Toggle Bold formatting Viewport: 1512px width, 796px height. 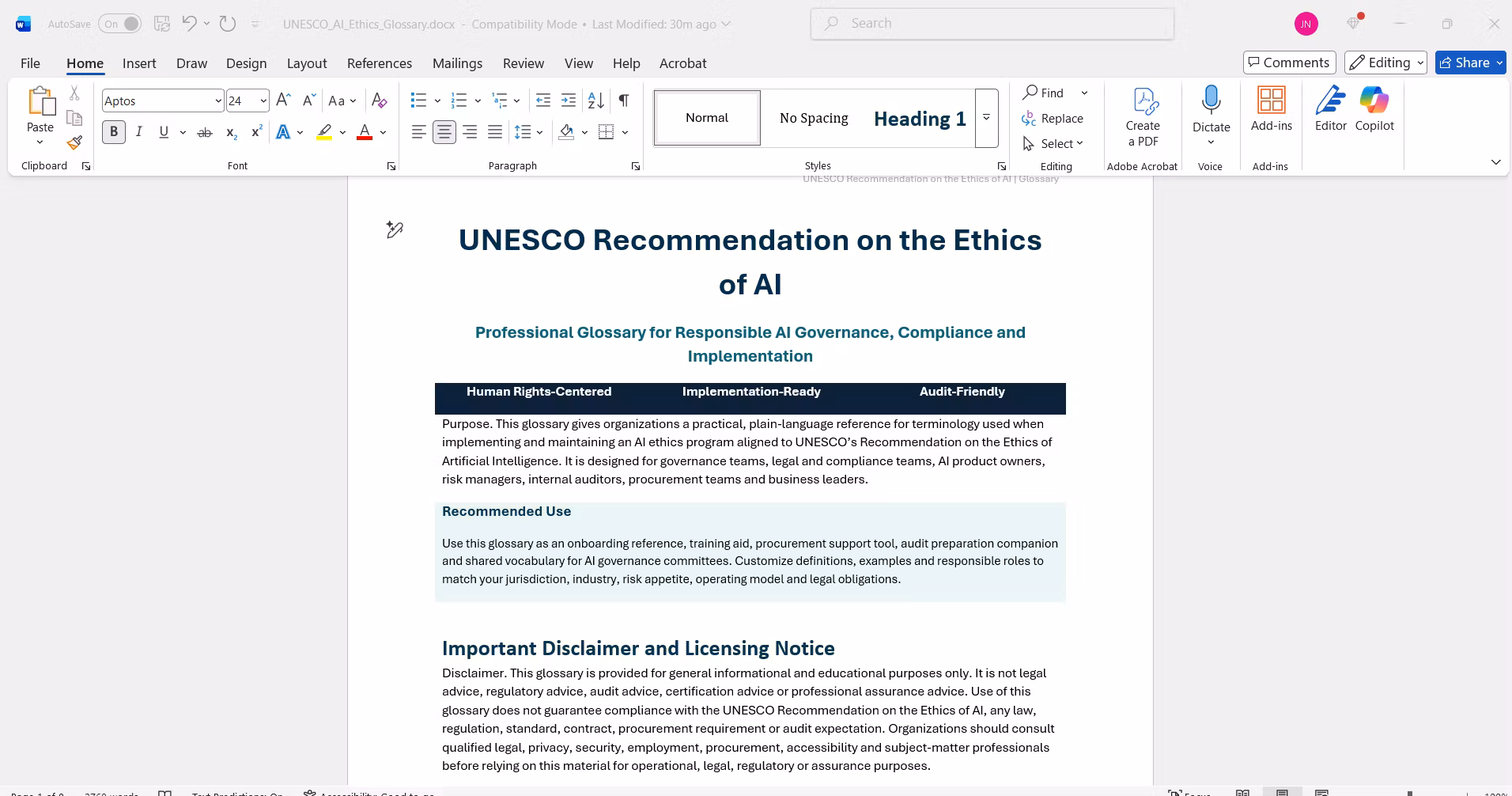[114, 132]
